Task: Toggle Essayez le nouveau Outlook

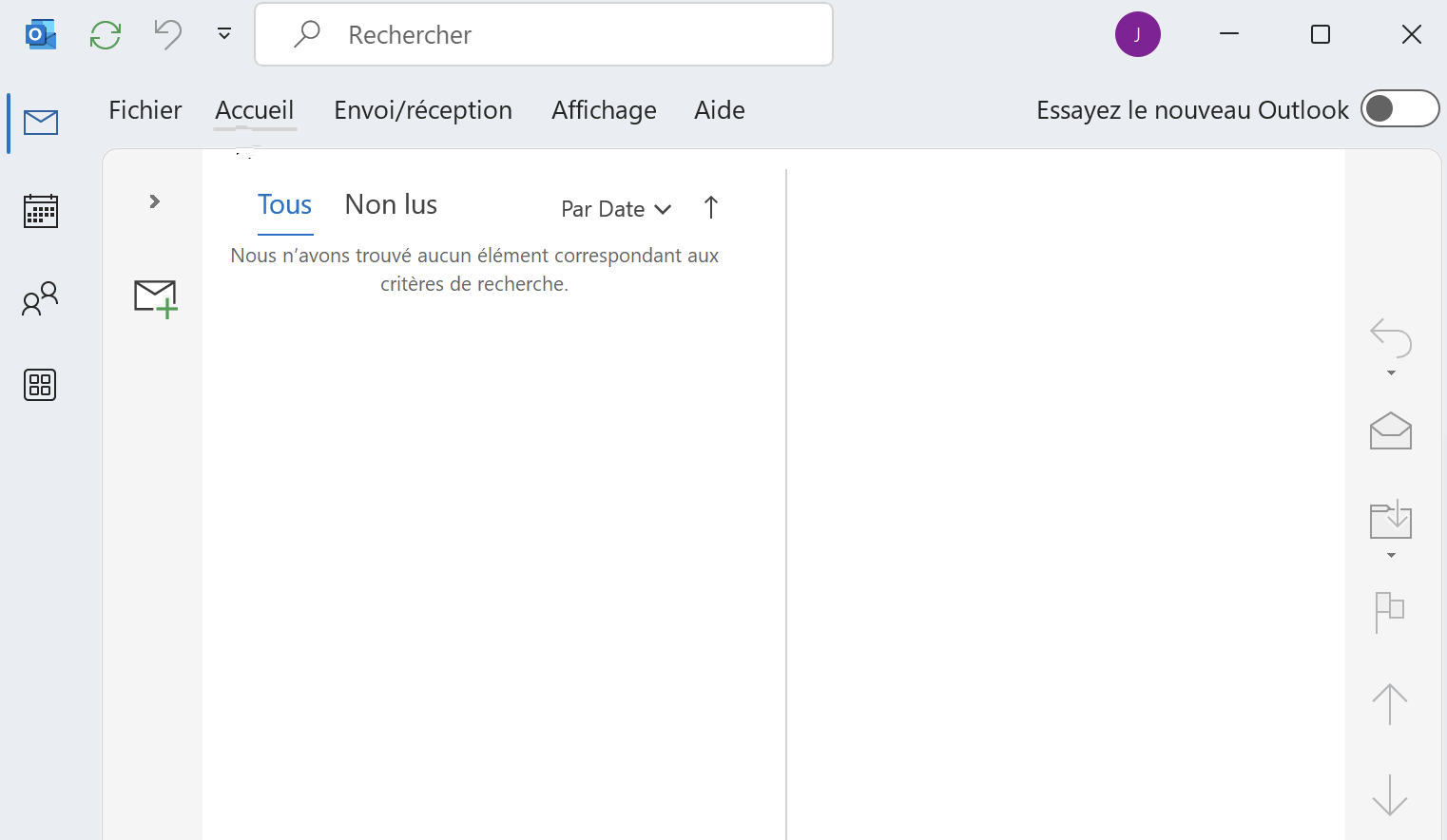Action: [x=1399, y=108]
